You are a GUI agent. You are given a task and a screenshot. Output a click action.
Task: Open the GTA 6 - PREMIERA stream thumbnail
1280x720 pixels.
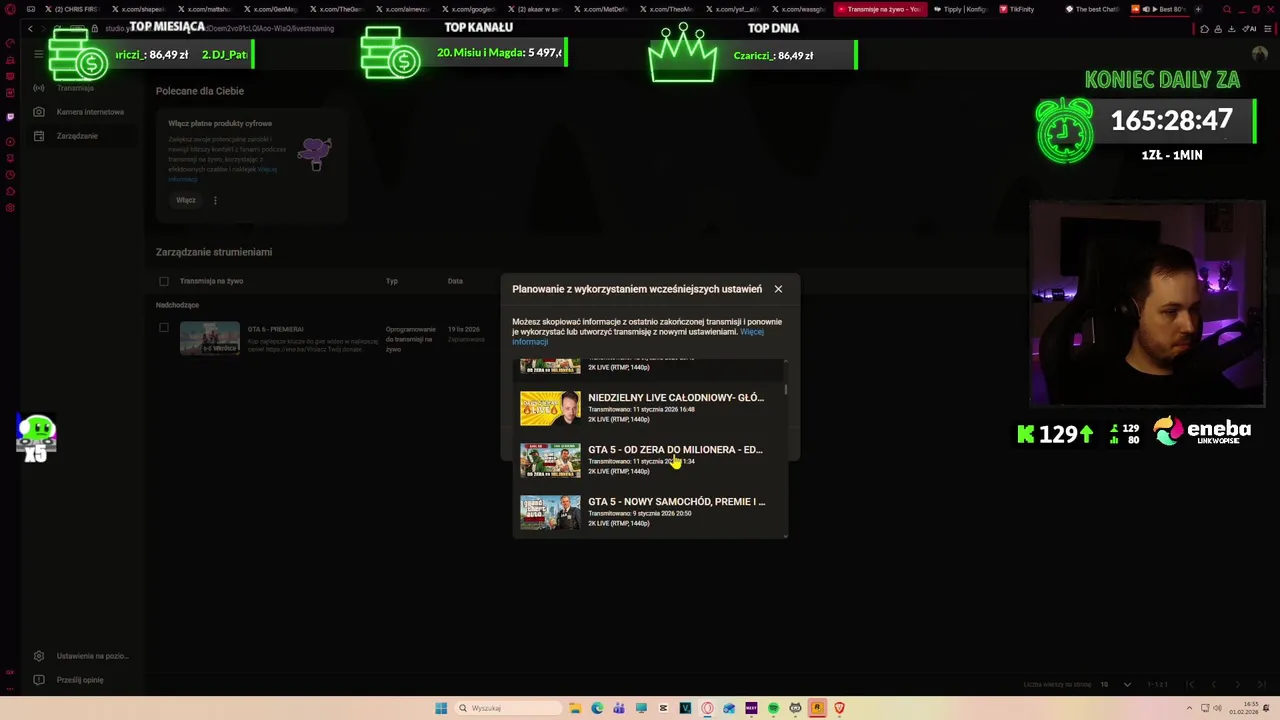click(210, 338)
